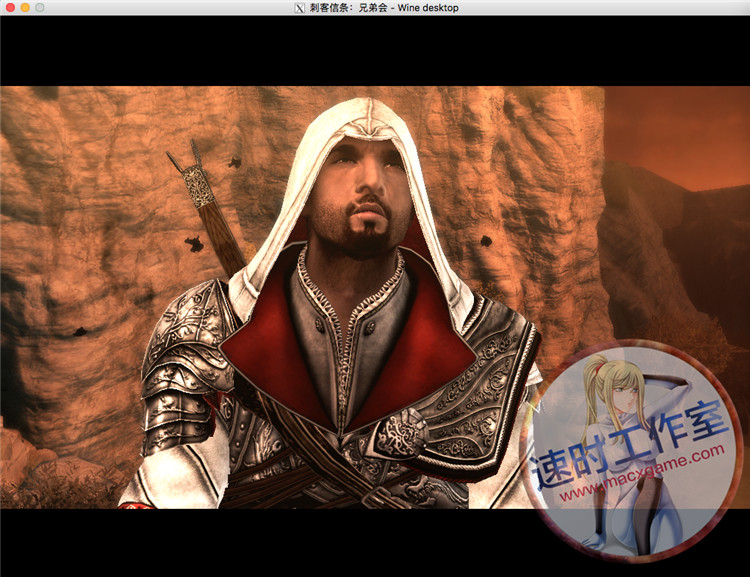
Task: Close the Wine desktop window
Action: (x=10, y=7)
